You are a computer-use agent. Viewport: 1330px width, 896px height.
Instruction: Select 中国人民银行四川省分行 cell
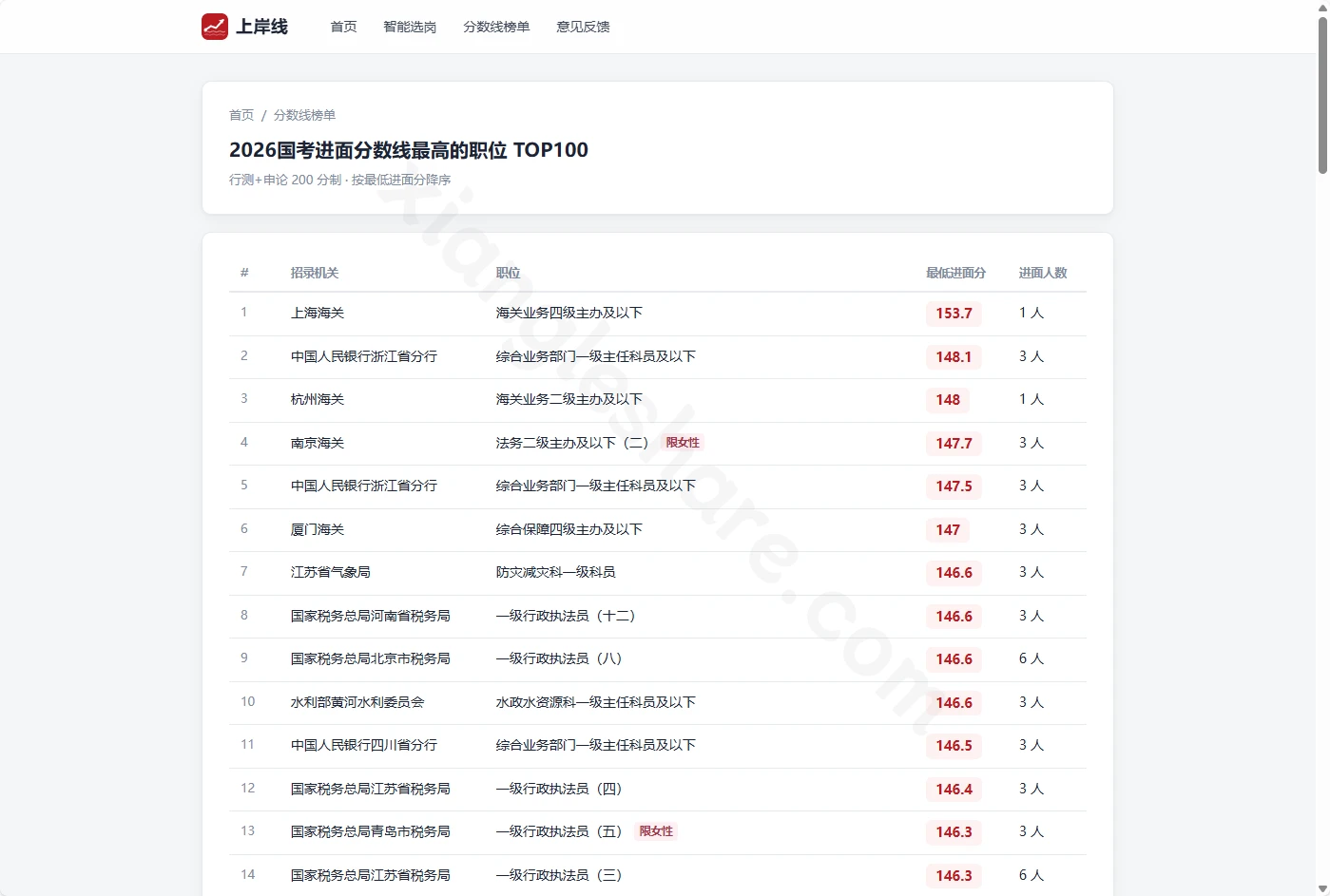[364, 745]
